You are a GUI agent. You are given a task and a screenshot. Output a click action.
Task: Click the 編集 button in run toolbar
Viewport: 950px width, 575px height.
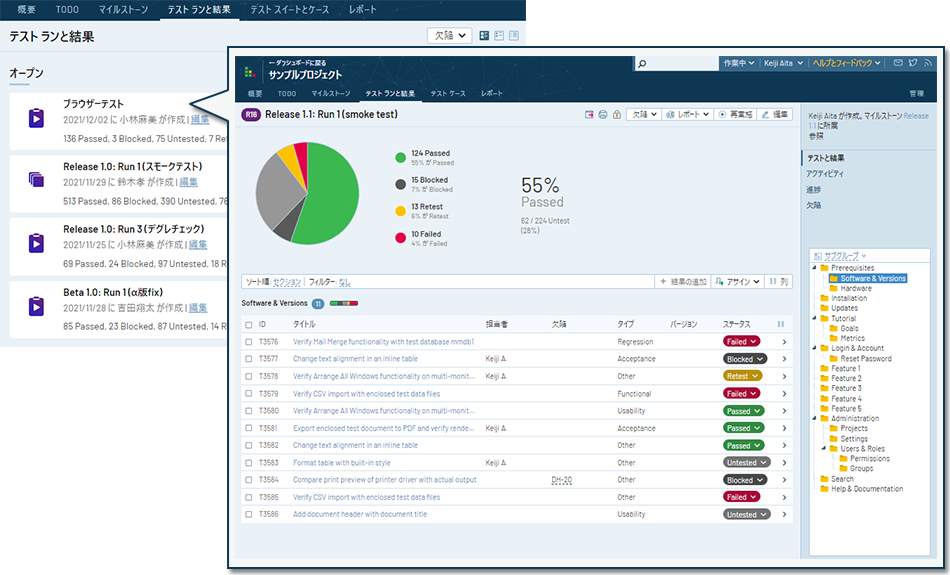[x=775, y=115]
